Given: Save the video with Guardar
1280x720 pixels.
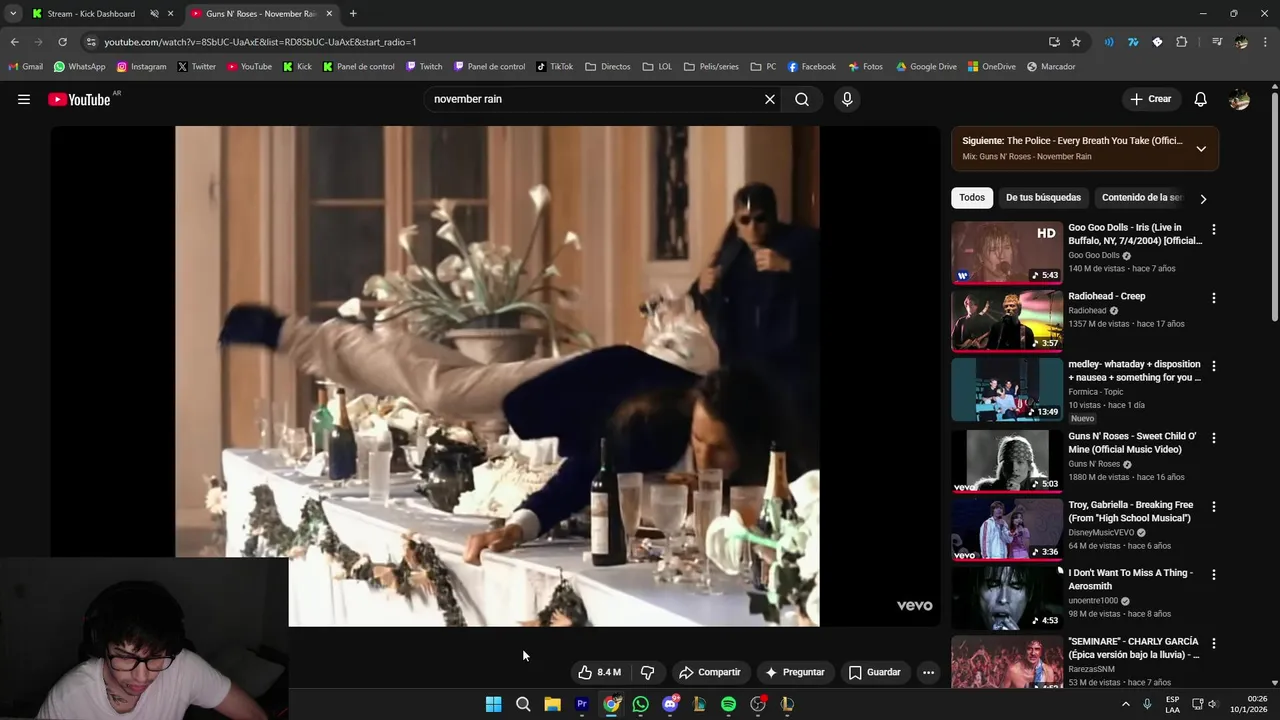Looking at the screenshot, I should (874, 672).
